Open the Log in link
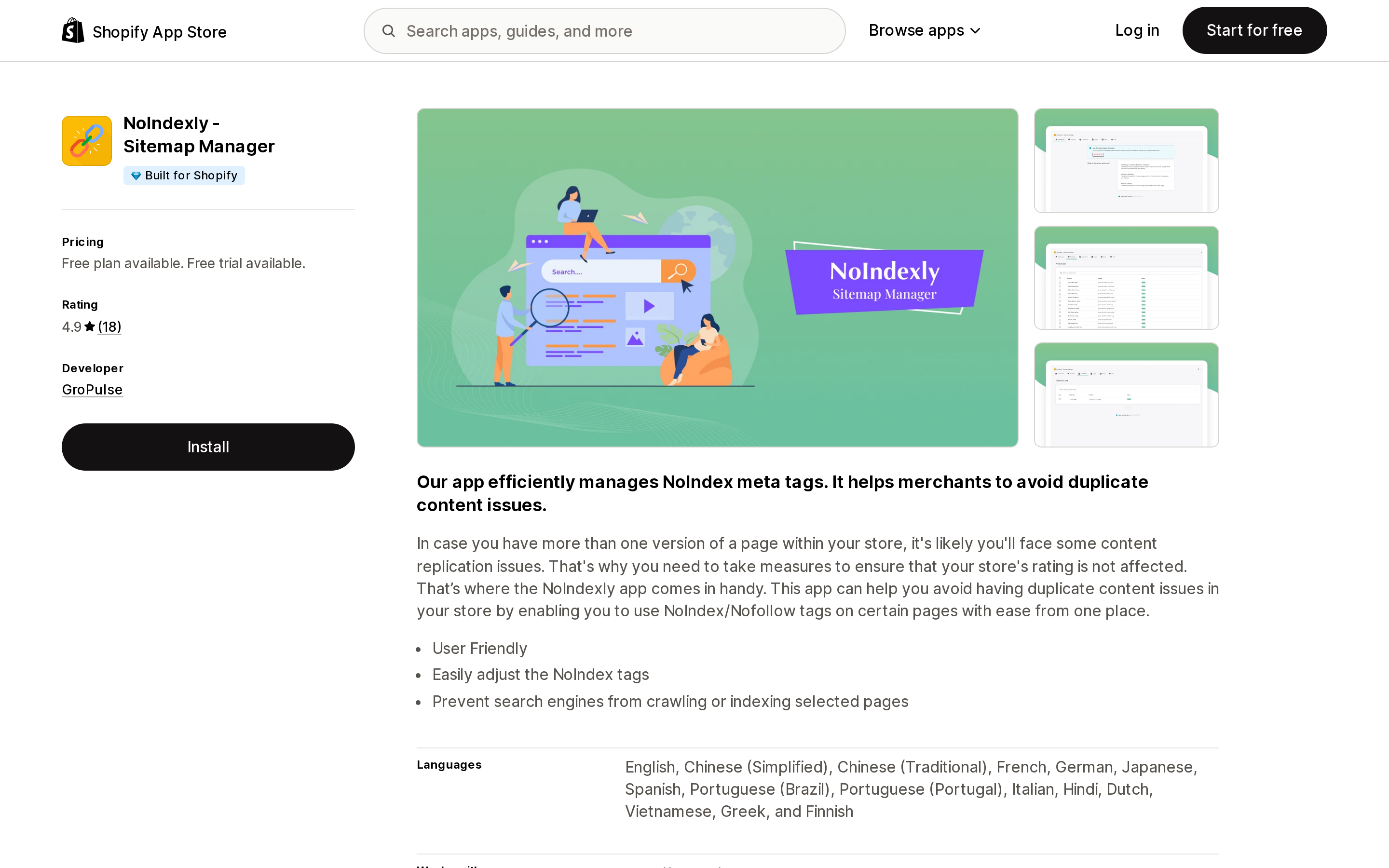The height and width of the screenshot is (868, 1389). (1136, 30)
